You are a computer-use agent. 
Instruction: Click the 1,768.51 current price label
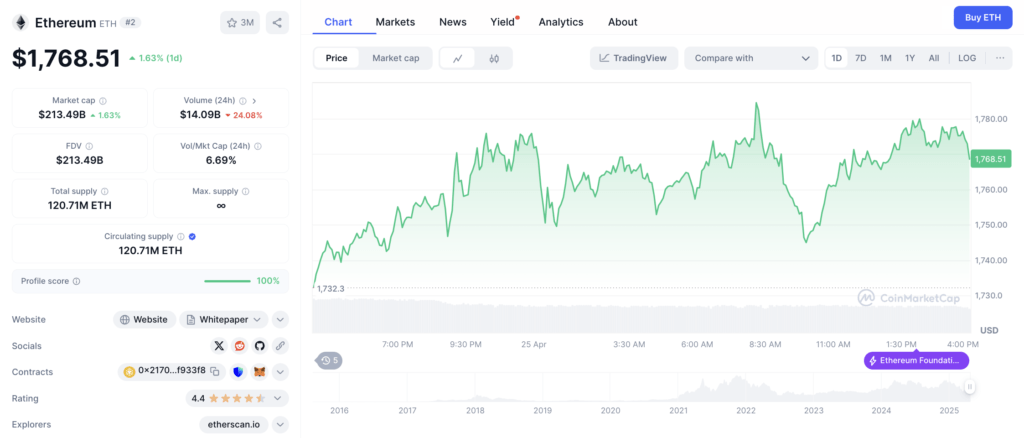991,159
